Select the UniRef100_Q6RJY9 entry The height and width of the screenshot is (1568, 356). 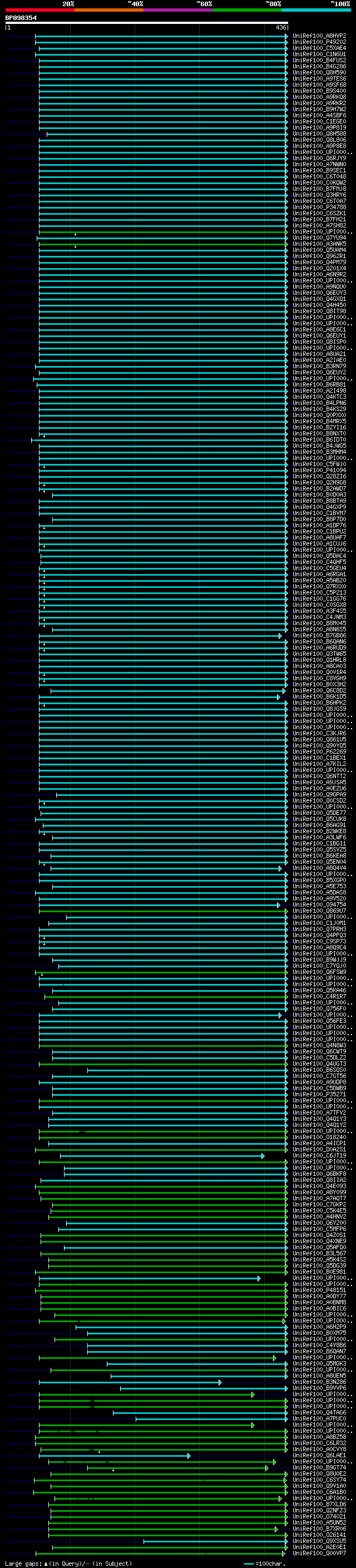pos(319,159)
